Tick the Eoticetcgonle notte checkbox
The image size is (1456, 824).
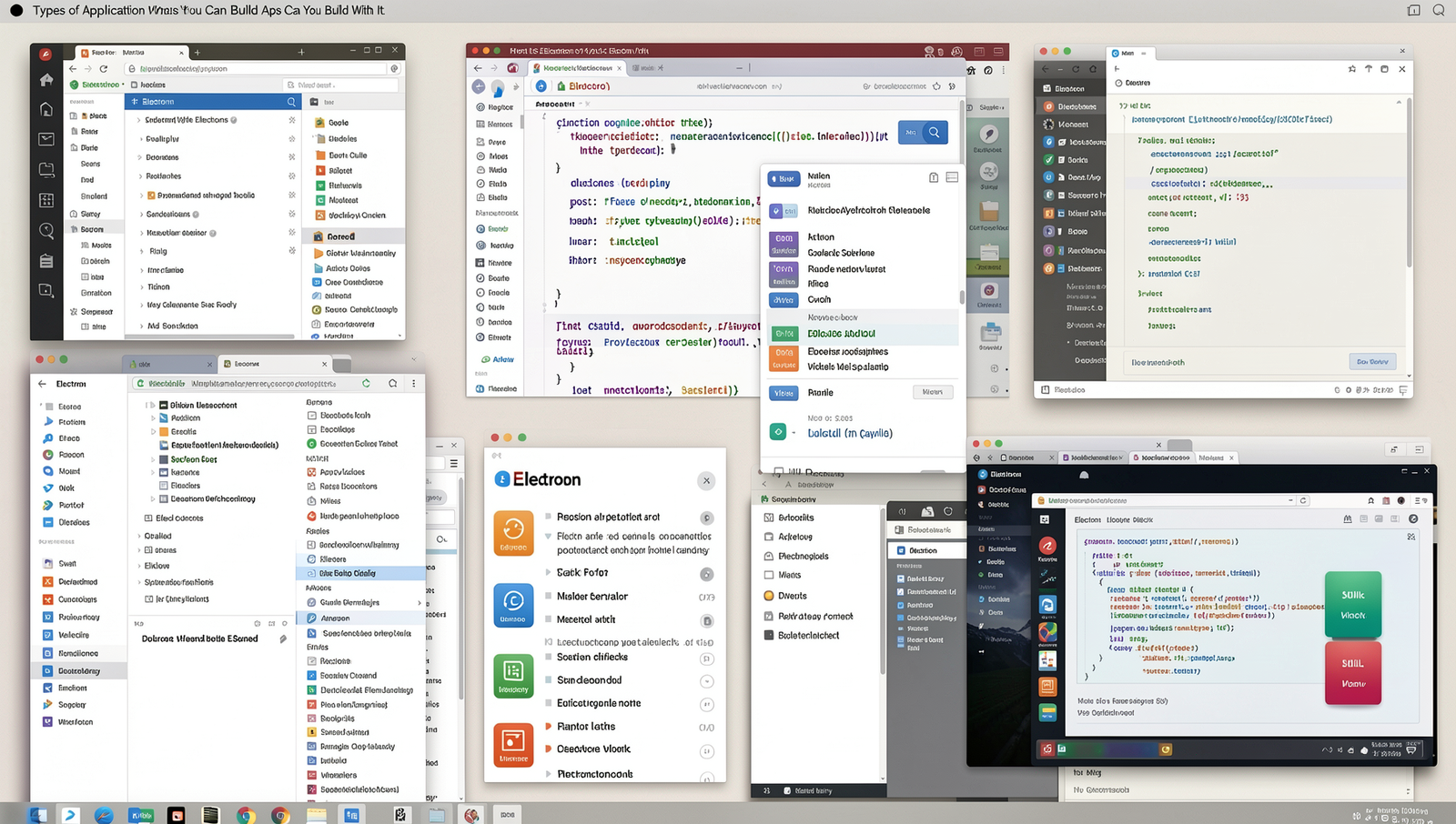point(548,703)
